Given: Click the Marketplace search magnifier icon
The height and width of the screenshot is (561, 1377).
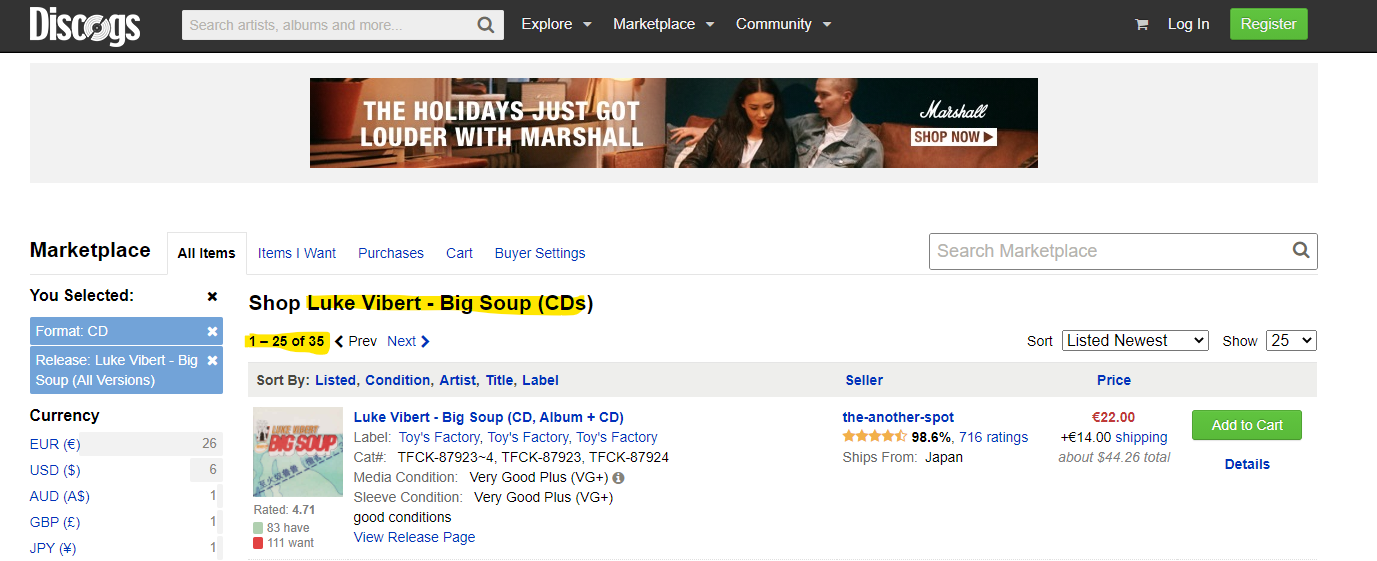Looking at the screenshot, I should click(1301, 251).
